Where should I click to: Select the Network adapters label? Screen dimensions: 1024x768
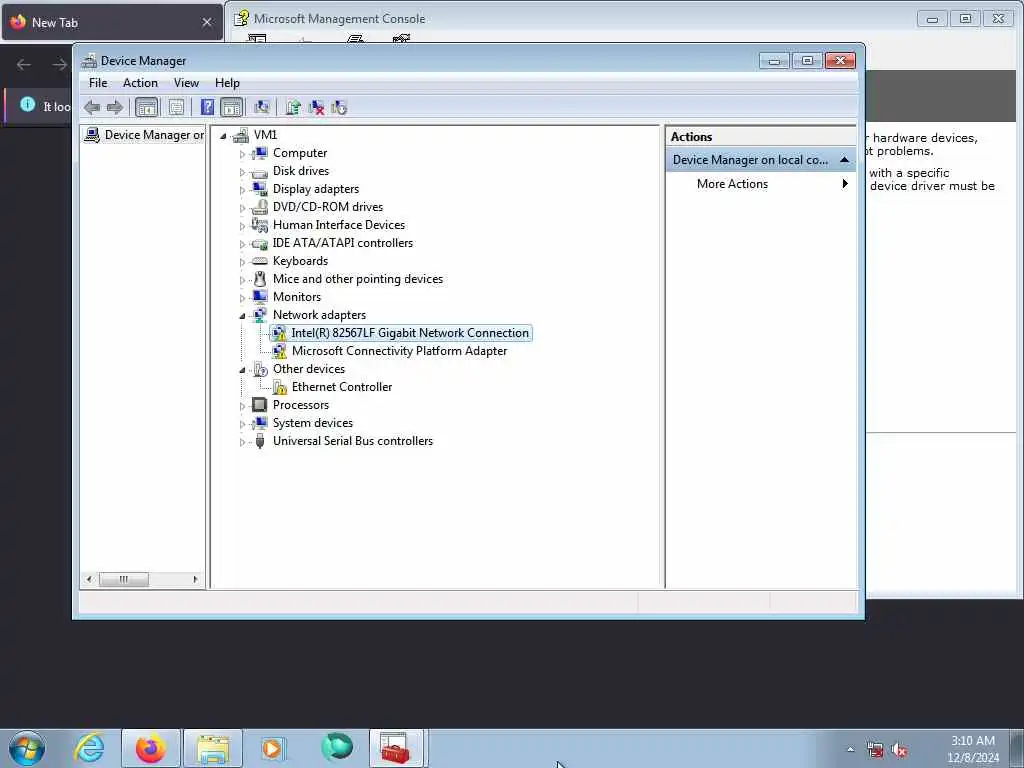tap(319, 315)
